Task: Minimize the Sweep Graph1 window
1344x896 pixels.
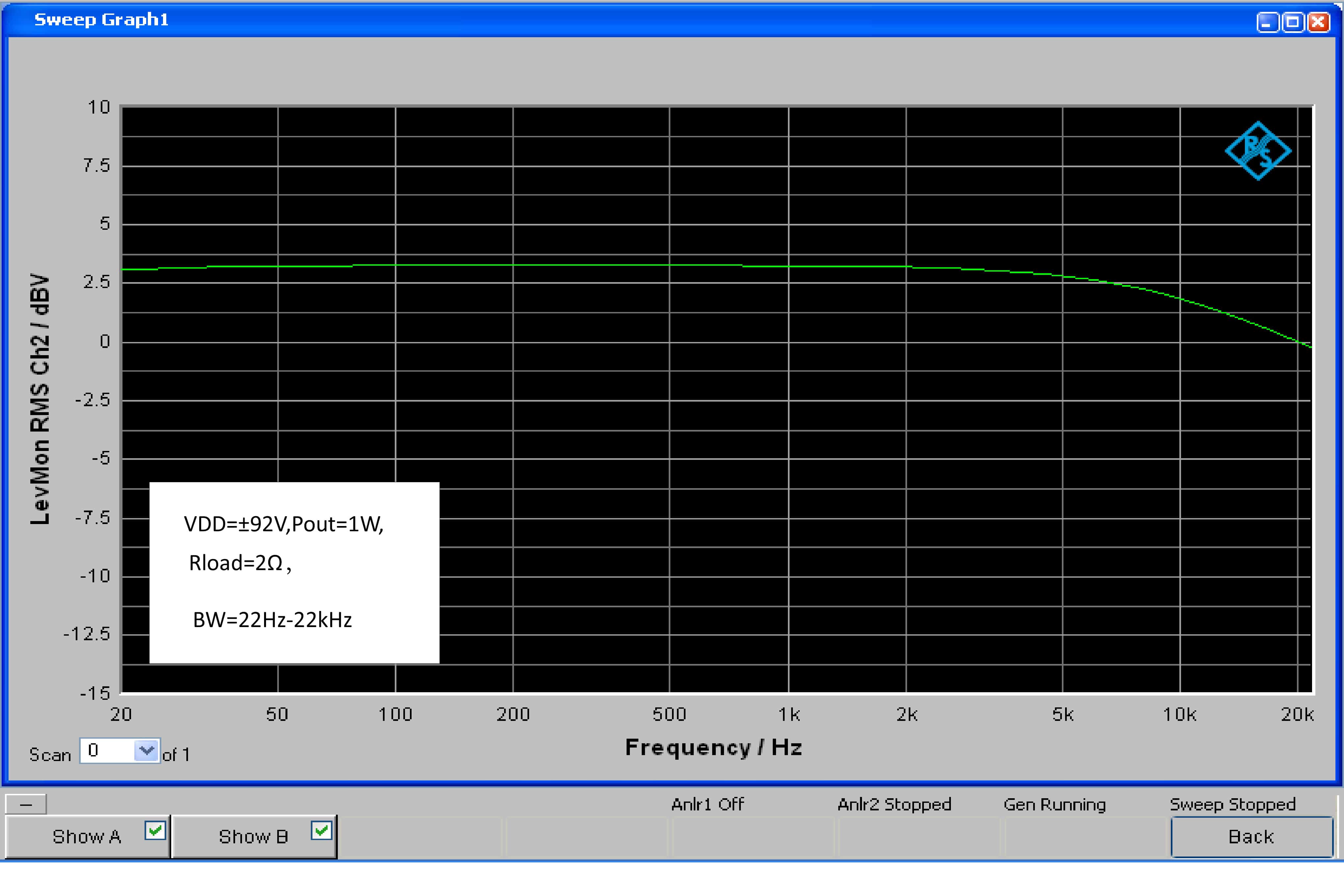Action: (x=1267, y=22)
